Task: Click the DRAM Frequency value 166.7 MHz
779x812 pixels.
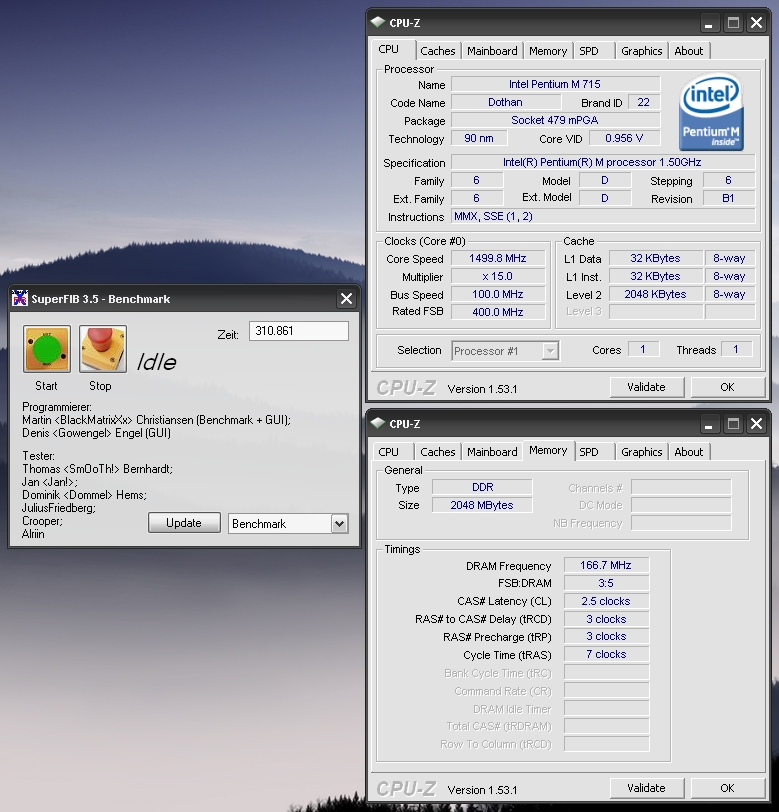Action: click(606, 565)
